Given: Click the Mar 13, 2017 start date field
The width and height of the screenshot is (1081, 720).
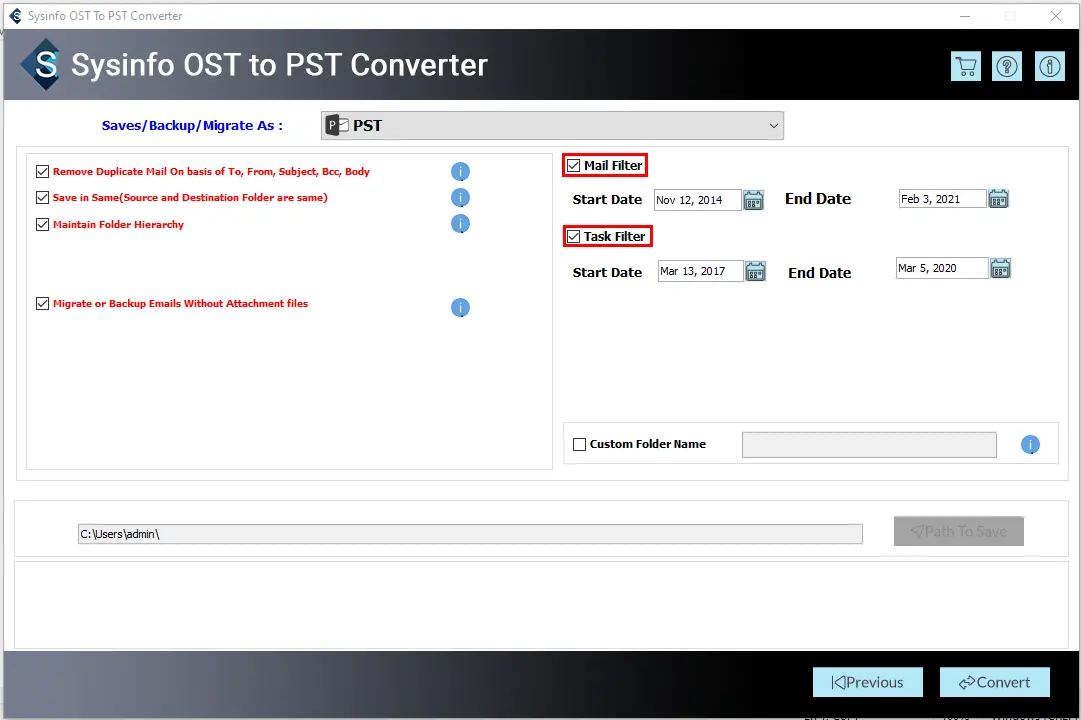Looking at the screenshot, I should point(700,271).
